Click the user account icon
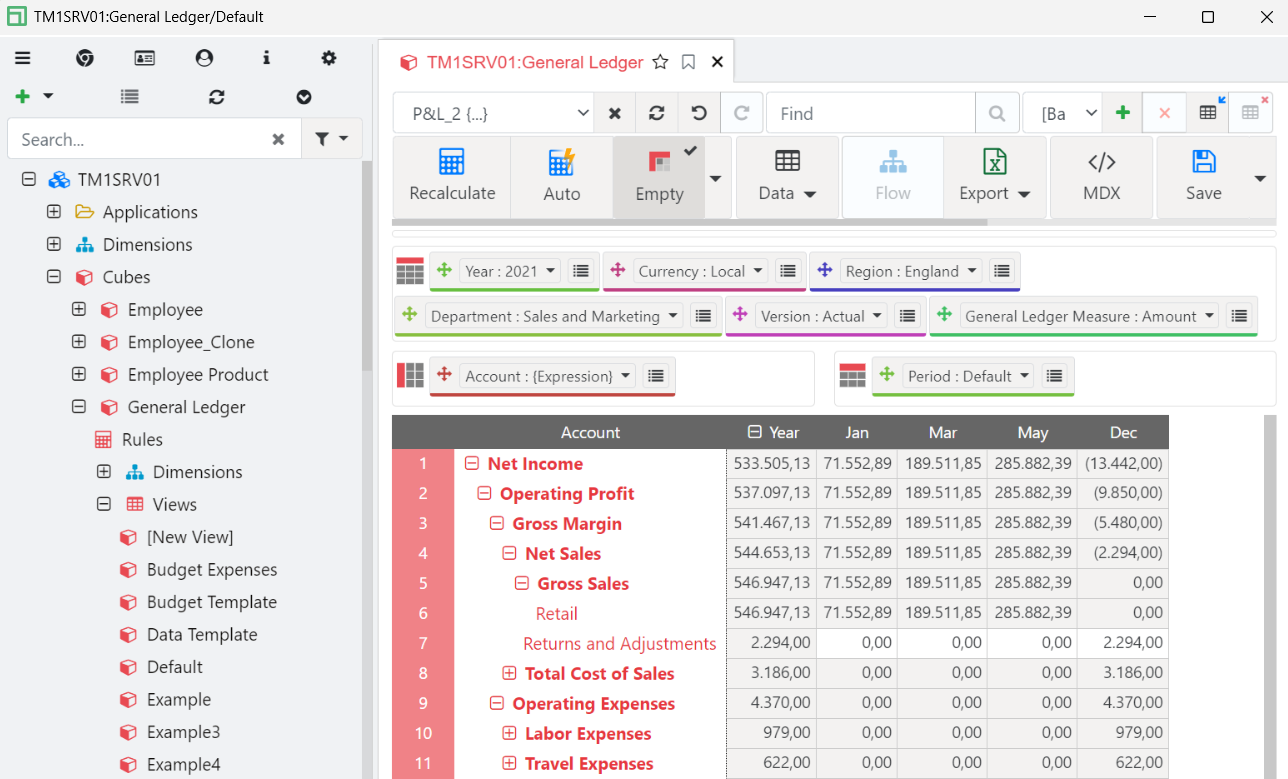The height and width of the screenshot is (779, 1288). pos(205,58)
